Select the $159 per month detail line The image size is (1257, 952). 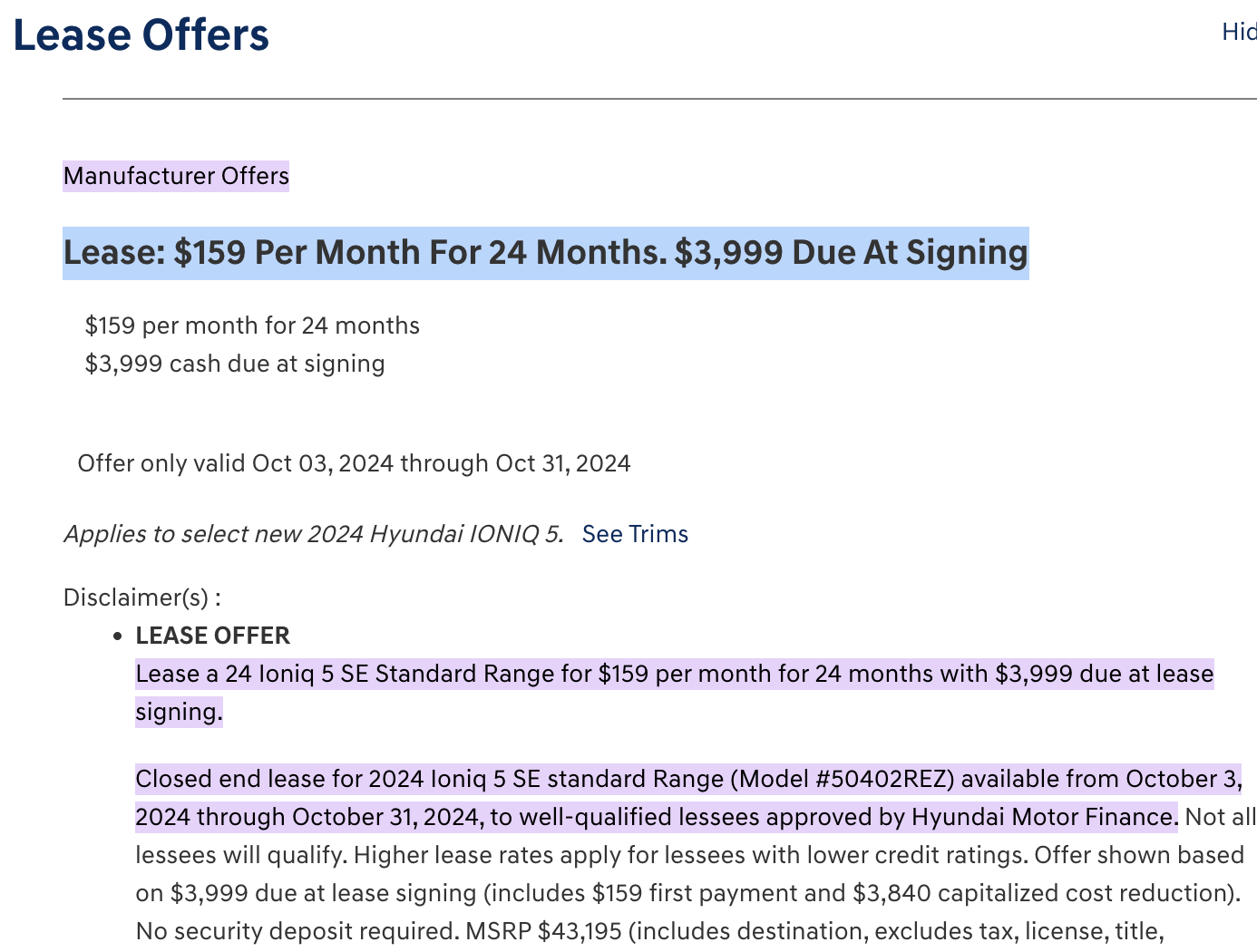point(252,325)
